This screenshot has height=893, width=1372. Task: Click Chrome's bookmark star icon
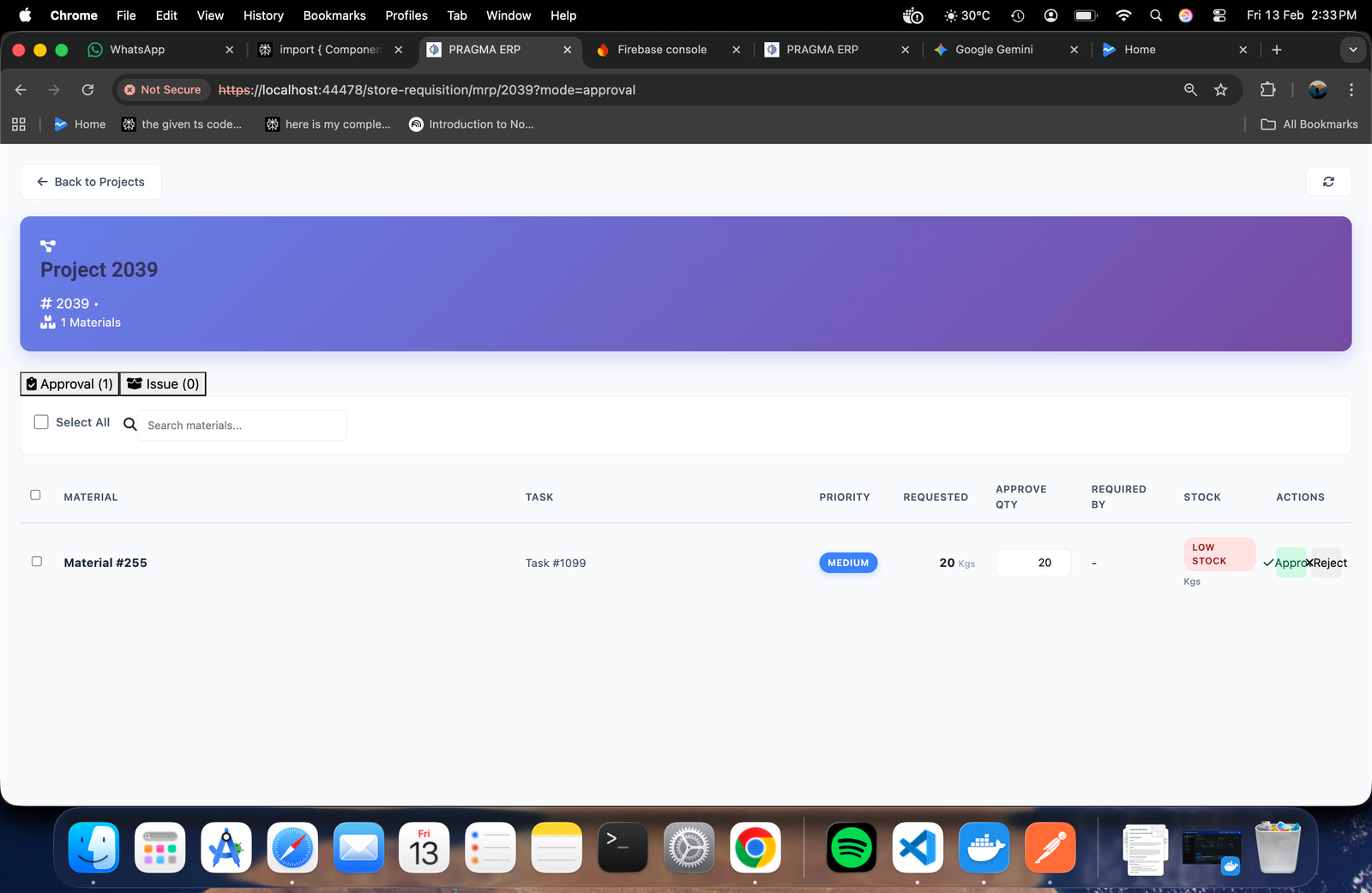coord(1220,90)
